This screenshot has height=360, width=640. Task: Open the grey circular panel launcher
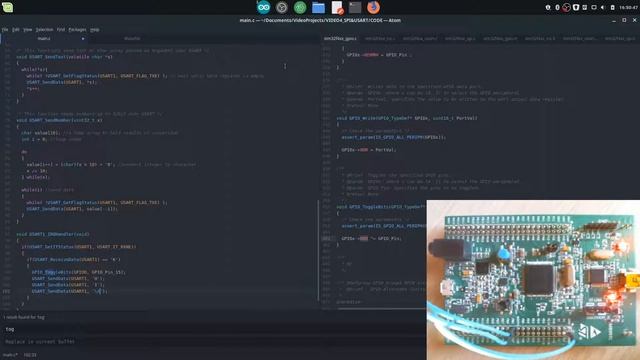pos(282,7)
